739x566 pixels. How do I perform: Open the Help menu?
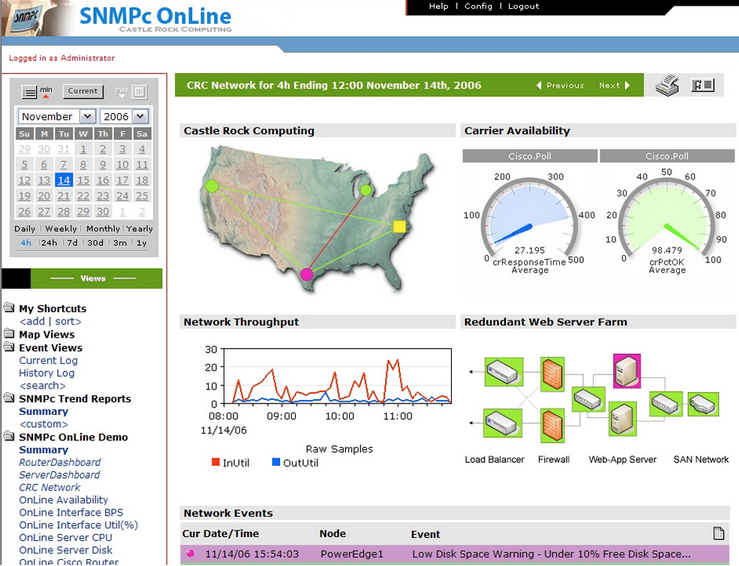coord(438,6)
